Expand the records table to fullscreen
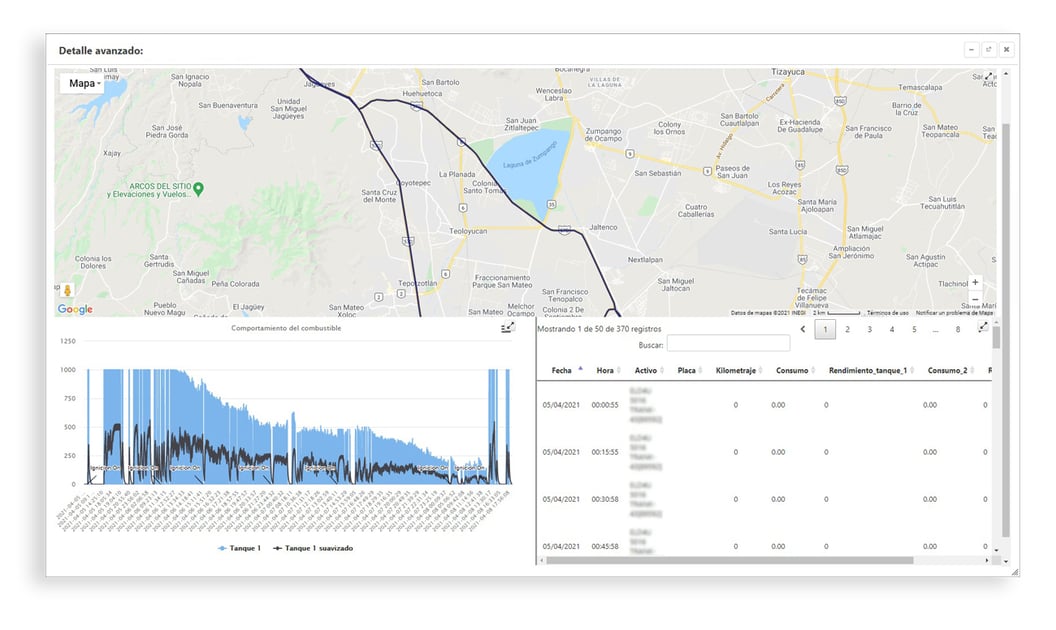Image resolution: width=1056 pixels, height=630 pixels. pos(983,327)
